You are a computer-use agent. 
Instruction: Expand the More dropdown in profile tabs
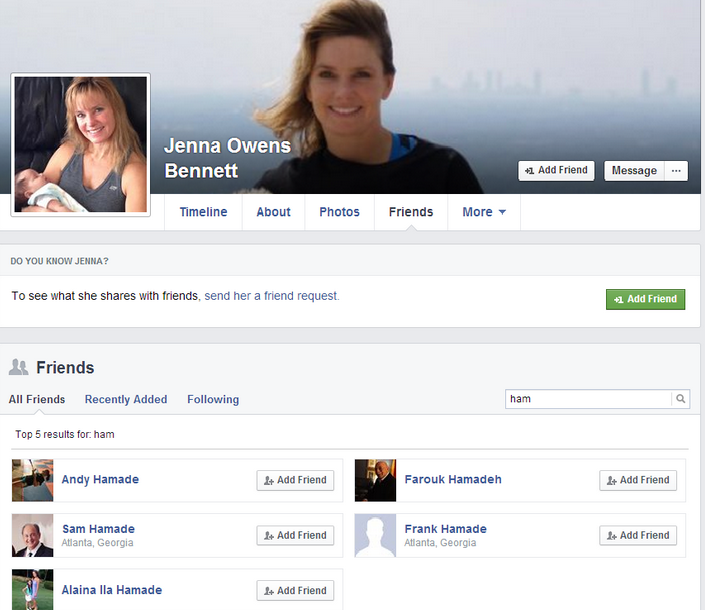[x=484, y=212]
